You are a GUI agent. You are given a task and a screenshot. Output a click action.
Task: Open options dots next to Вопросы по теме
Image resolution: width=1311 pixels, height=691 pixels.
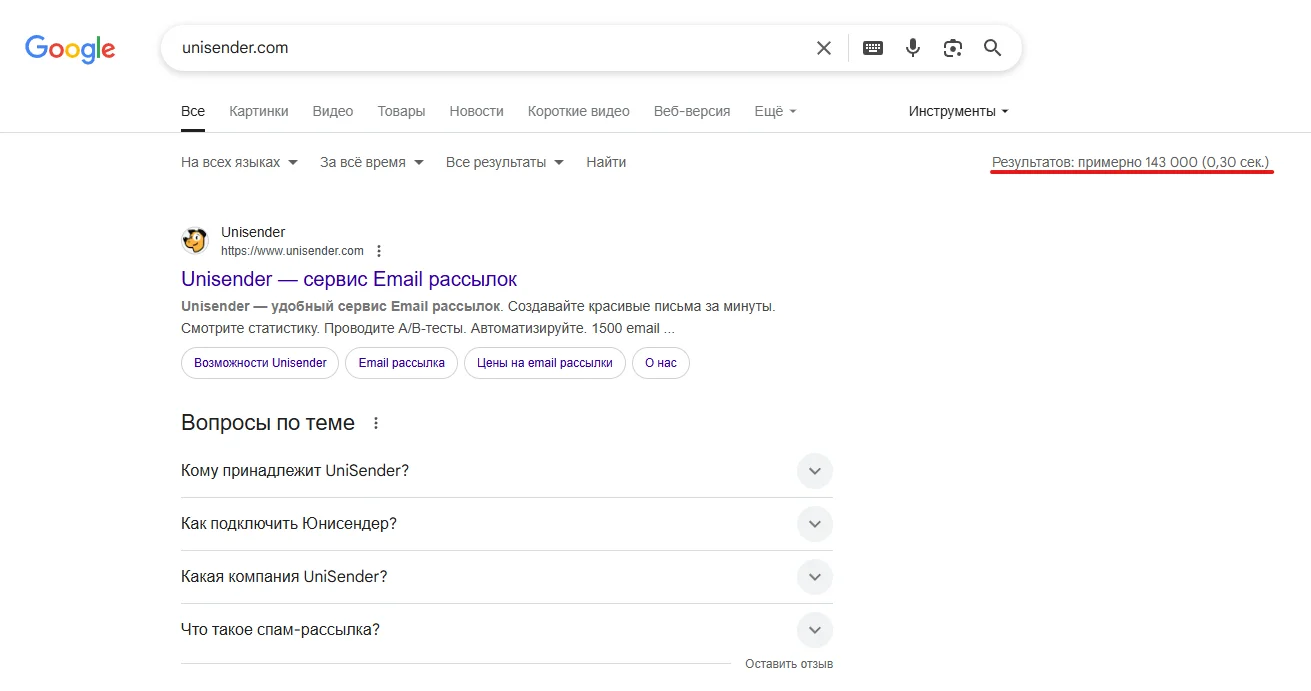pyautogui.click(x=376, y=423)
